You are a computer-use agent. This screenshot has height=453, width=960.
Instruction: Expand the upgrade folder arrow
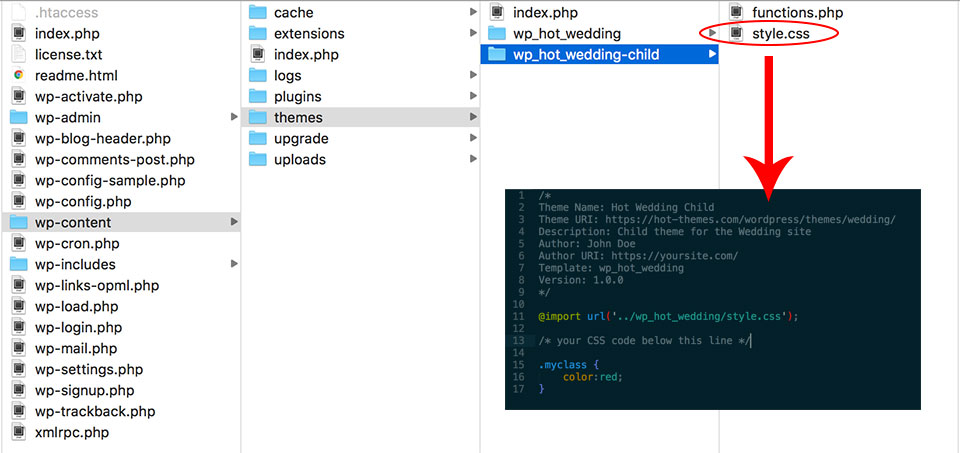coord(473,138)
